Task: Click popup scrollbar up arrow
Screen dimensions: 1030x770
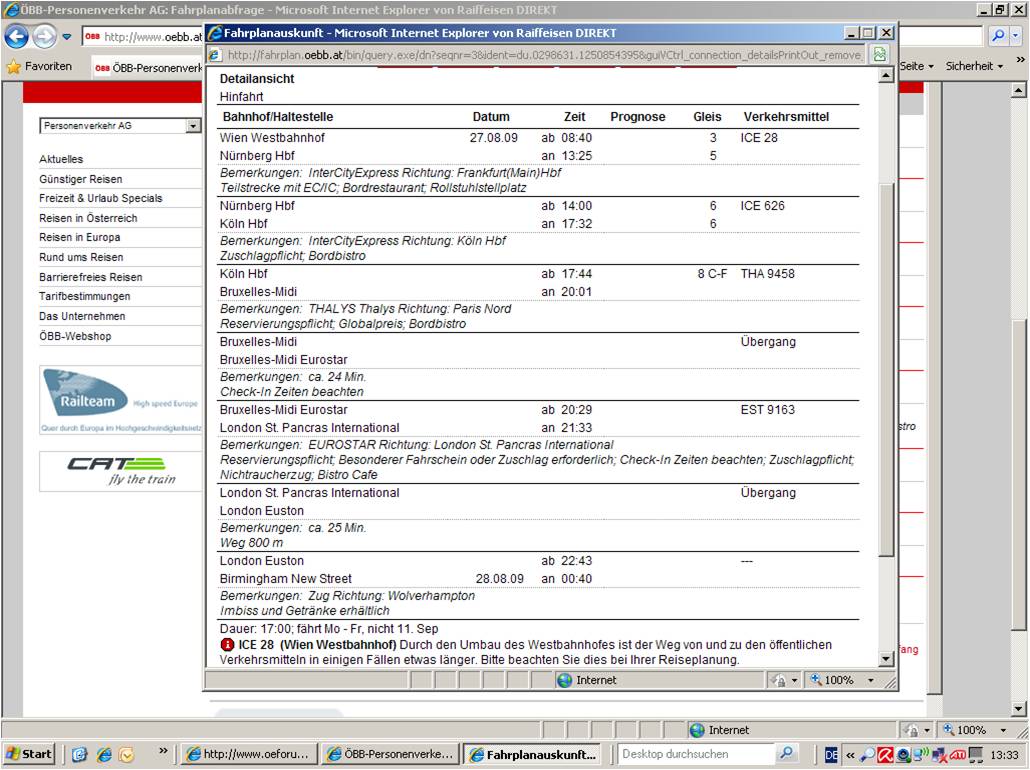Action: click(x=886, y=76)
